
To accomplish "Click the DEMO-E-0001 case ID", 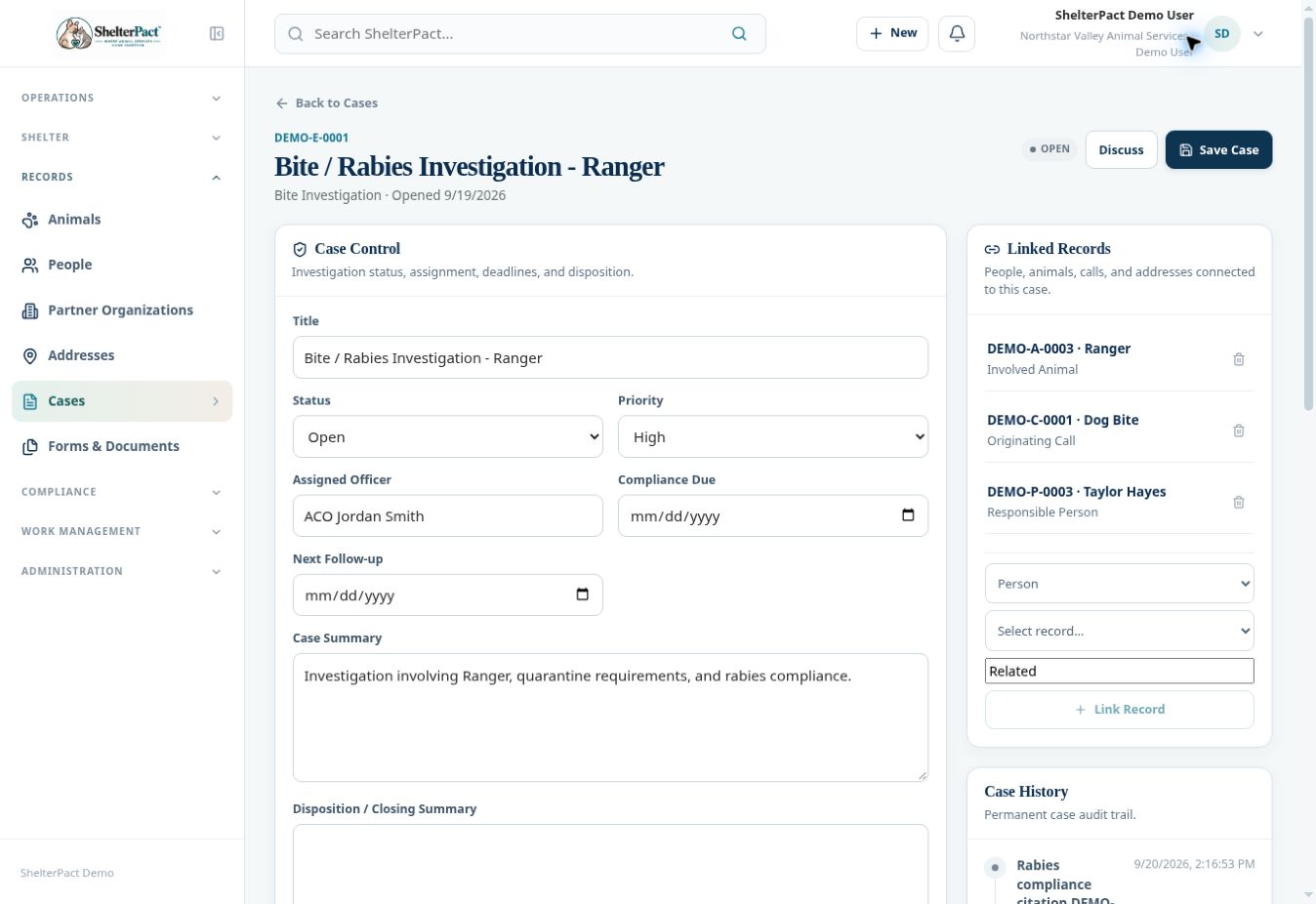I will pos(311,138).
